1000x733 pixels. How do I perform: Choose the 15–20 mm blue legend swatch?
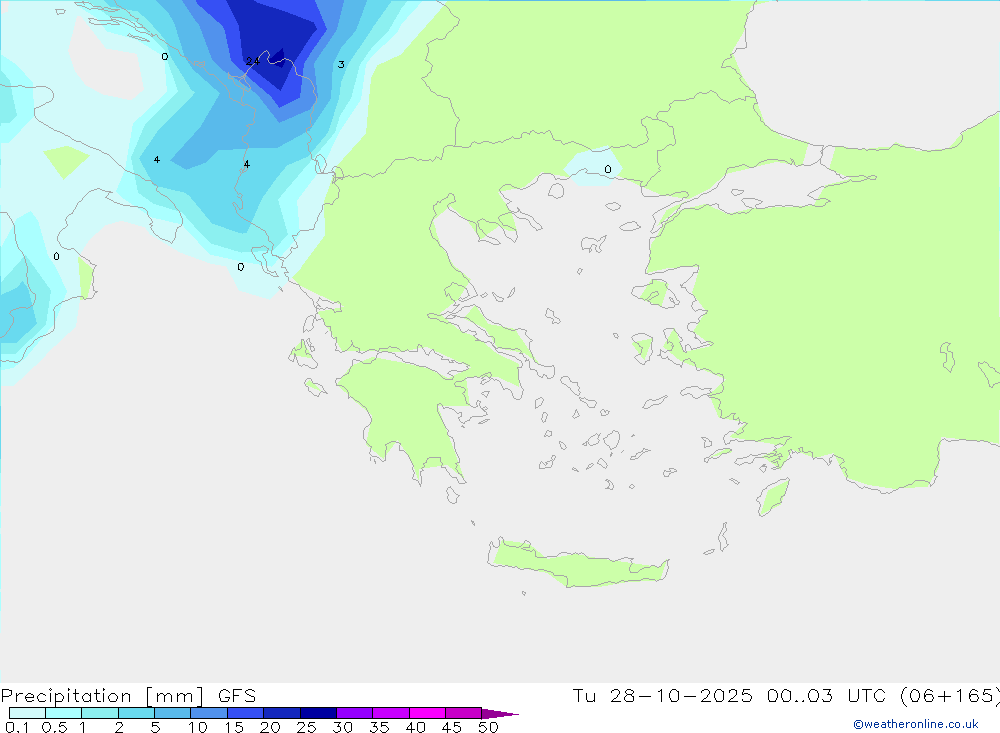tap(246, 713)
